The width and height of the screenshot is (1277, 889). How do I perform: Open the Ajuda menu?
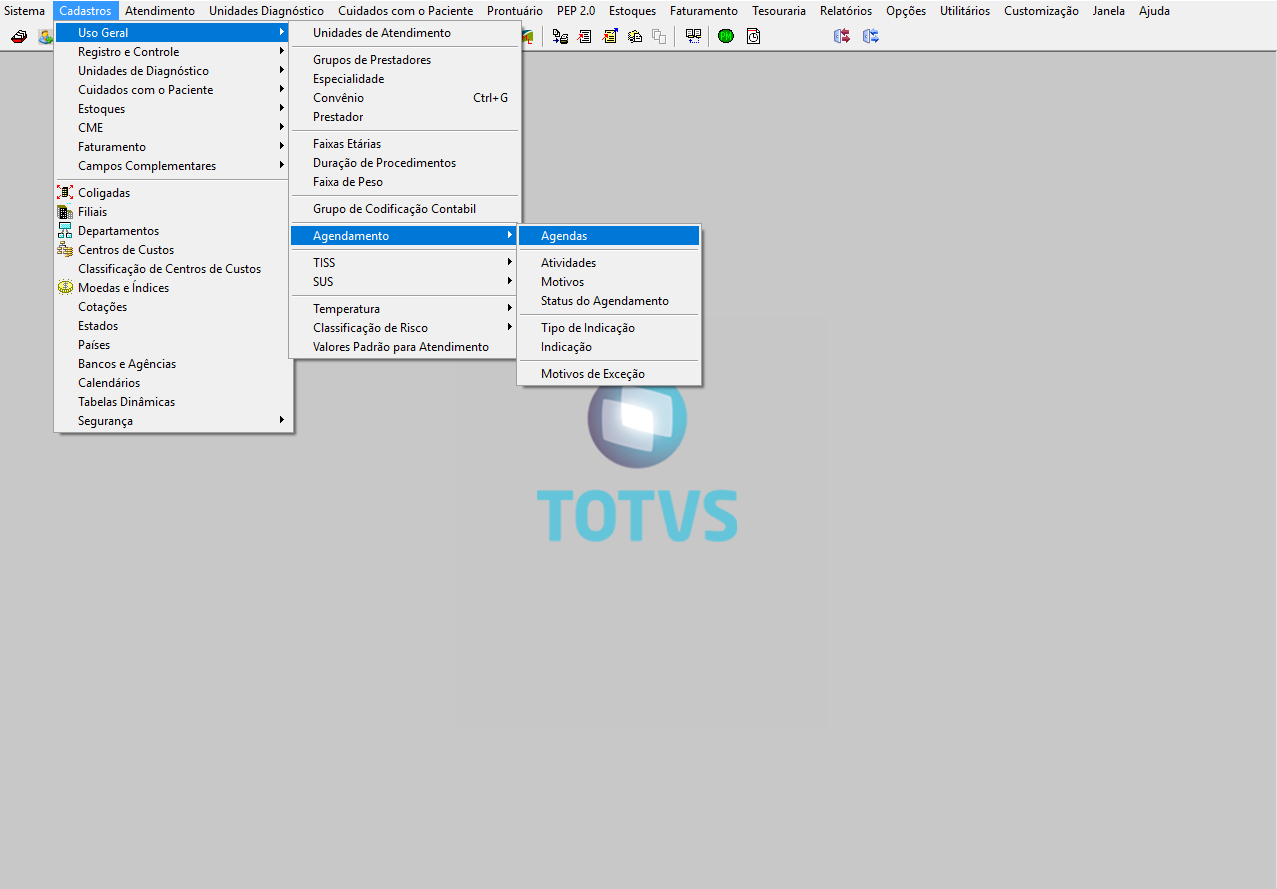point(1154,11)
